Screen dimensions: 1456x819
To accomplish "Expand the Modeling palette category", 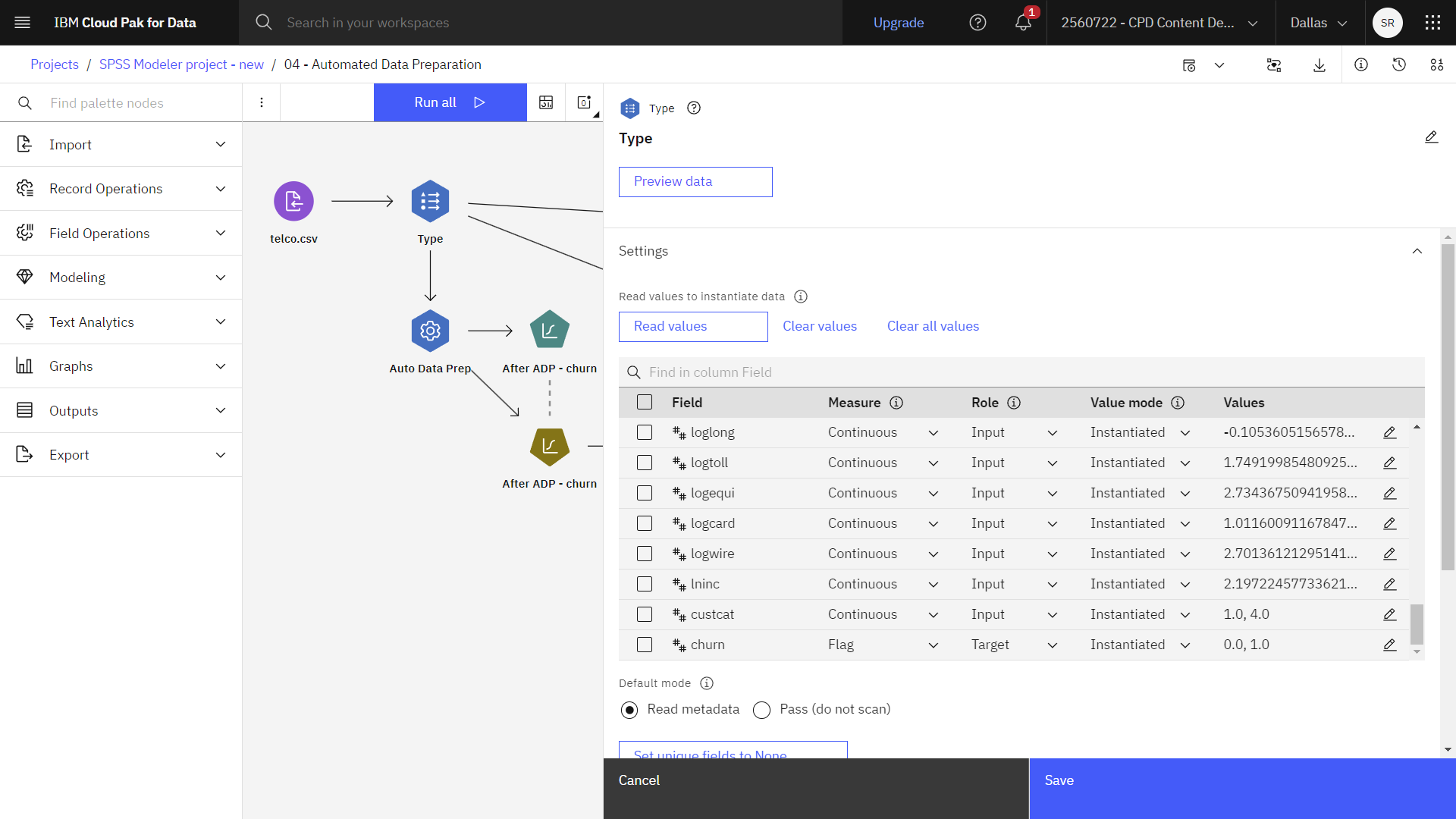I will pyautogui.click(x=121, y=278).
